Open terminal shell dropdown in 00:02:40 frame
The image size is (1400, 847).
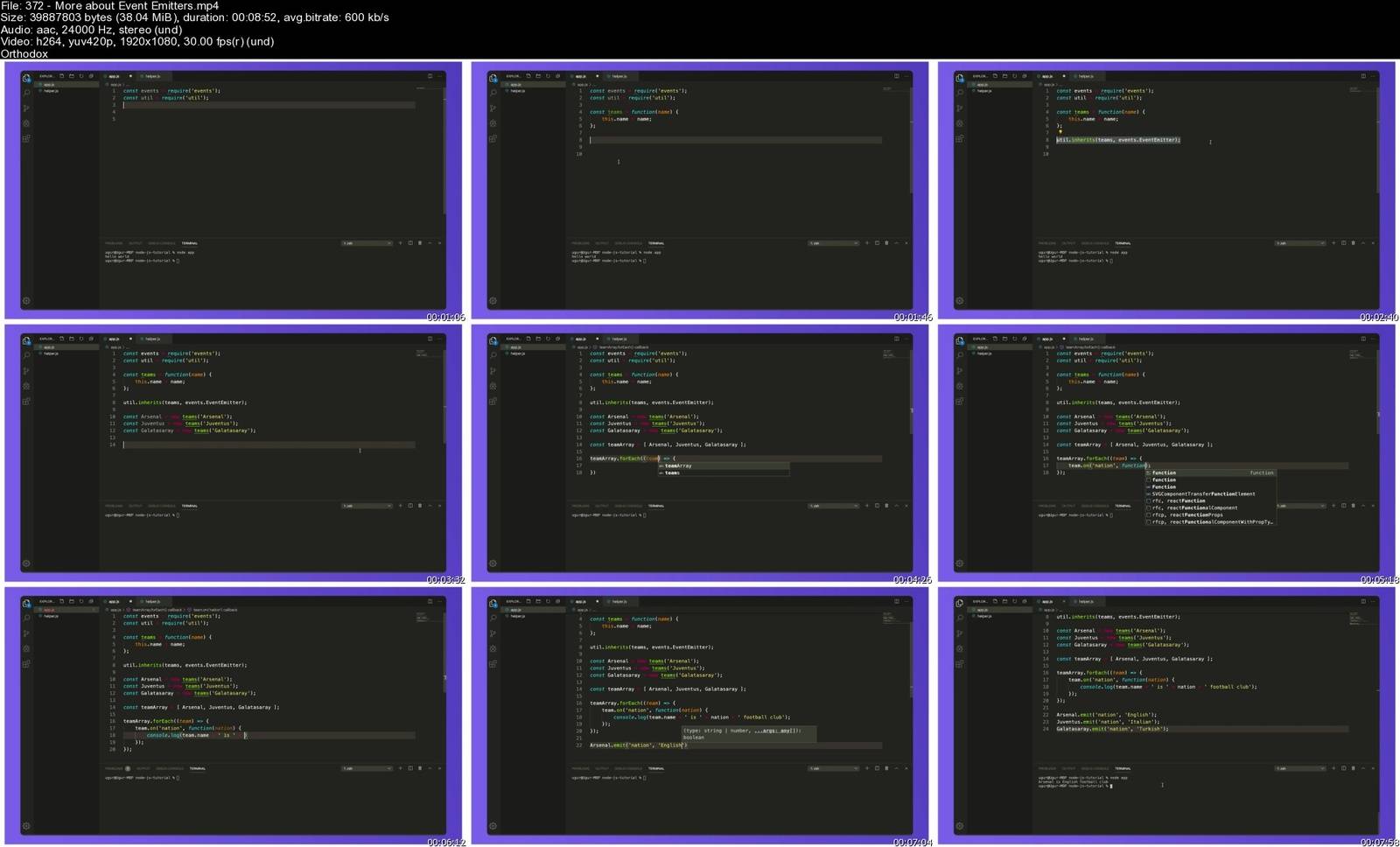tap(1299, 243)
